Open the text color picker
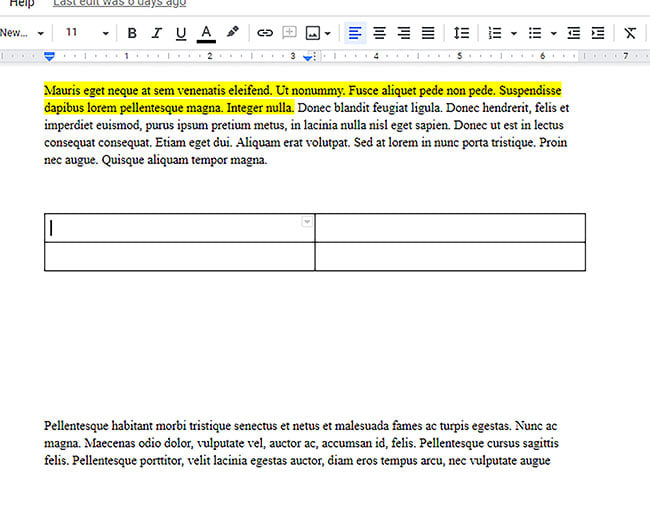Viewport: 650px width, 507px height. point(206,33)
